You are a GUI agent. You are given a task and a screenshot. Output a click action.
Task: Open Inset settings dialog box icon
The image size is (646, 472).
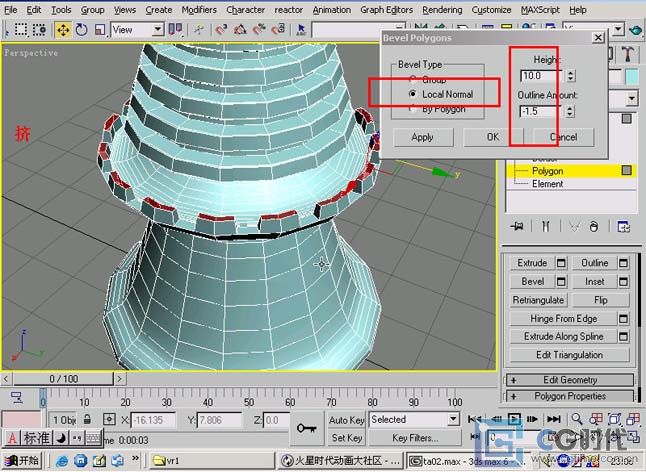(x=623, y=281)
